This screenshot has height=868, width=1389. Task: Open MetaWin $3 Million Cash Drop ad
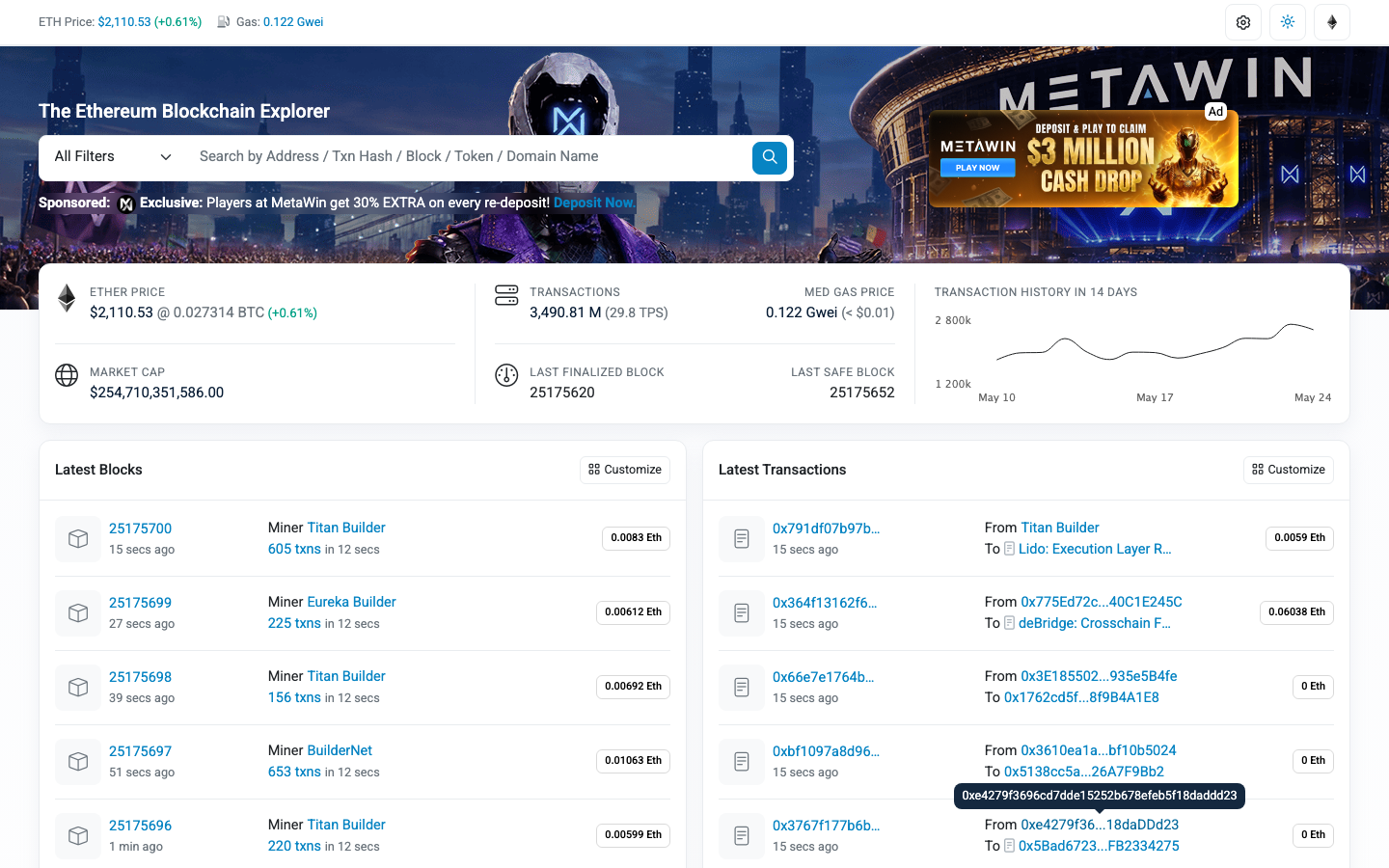click(1083, 159)
